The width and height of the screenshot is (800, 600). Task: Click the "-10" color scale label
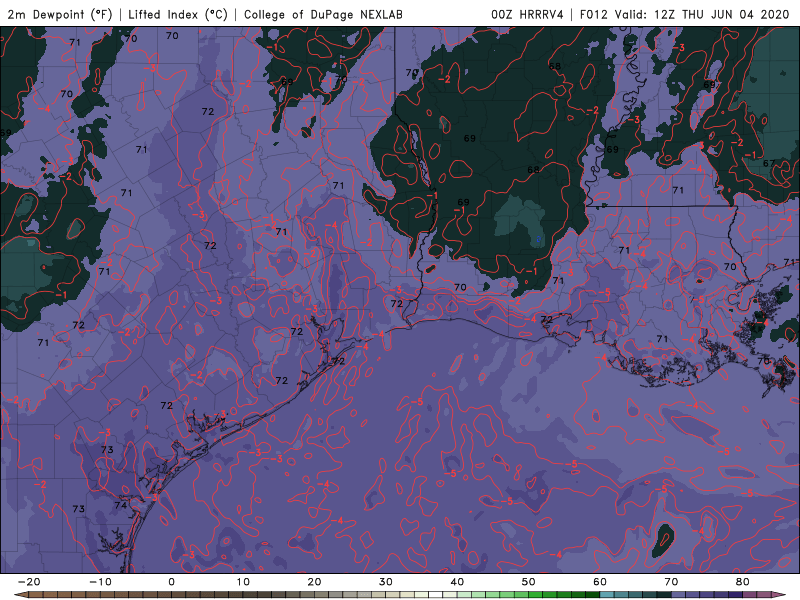point(100,582)
